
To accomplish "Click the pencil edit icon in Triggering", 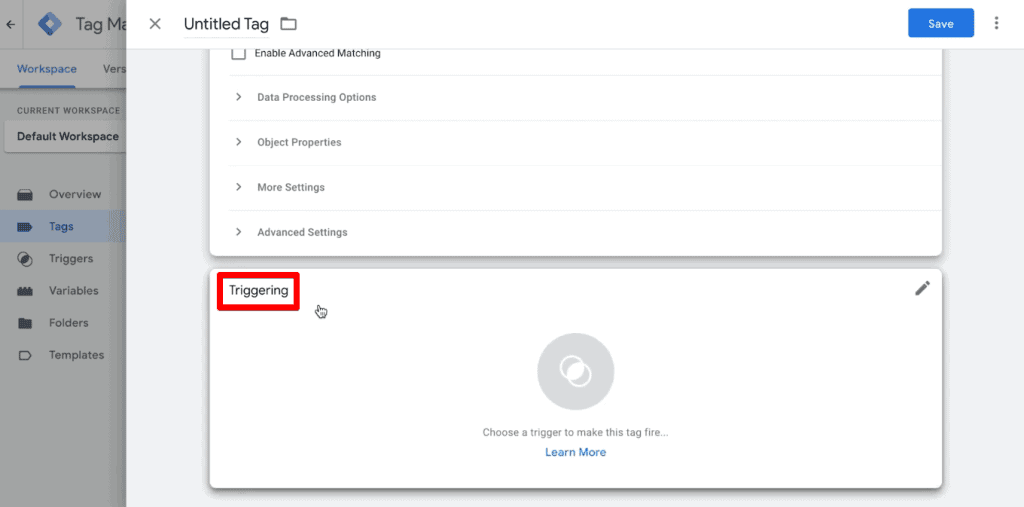I will (922, 288).
